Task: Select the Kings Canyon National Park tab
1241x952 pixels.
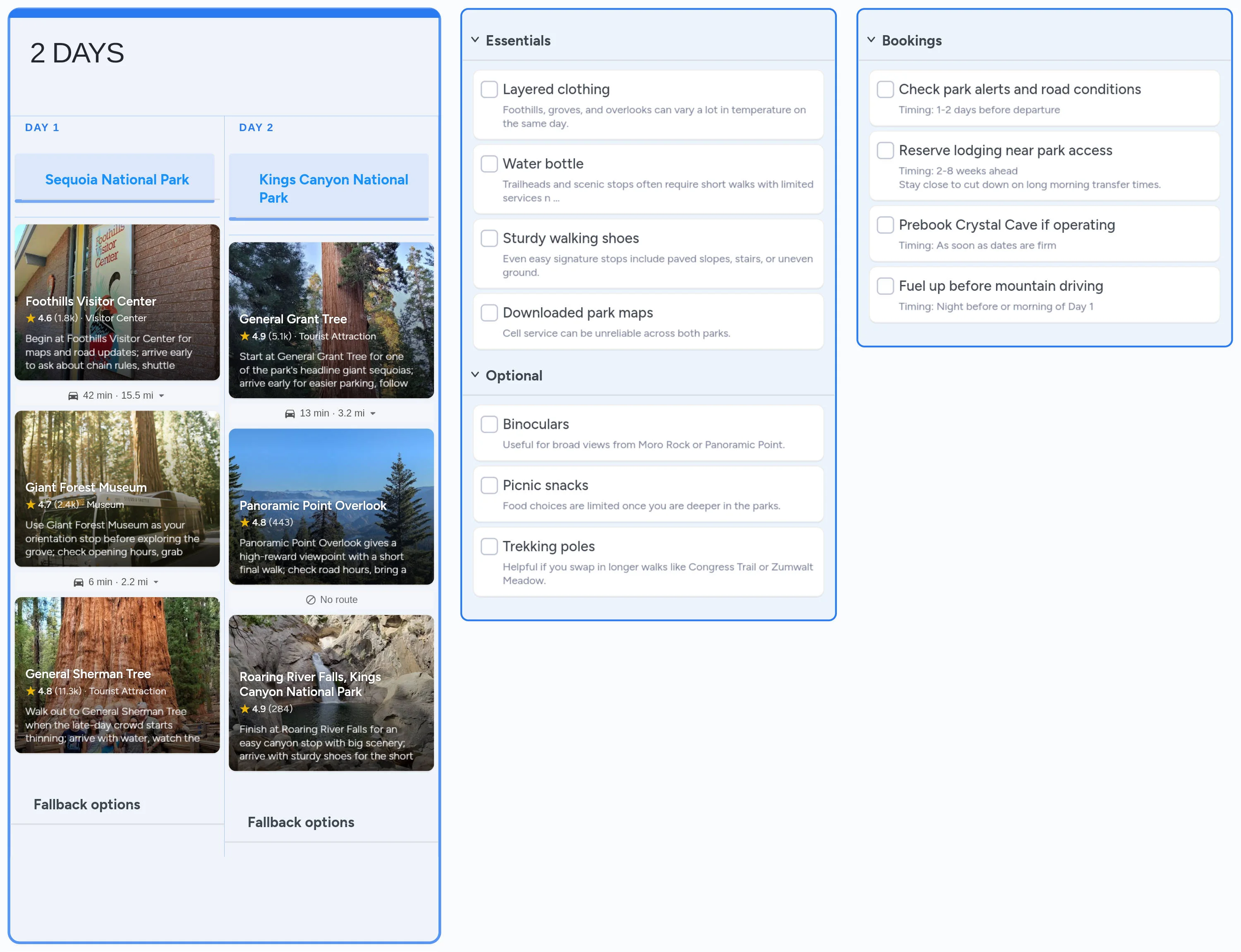Action: tap(333, 188)
